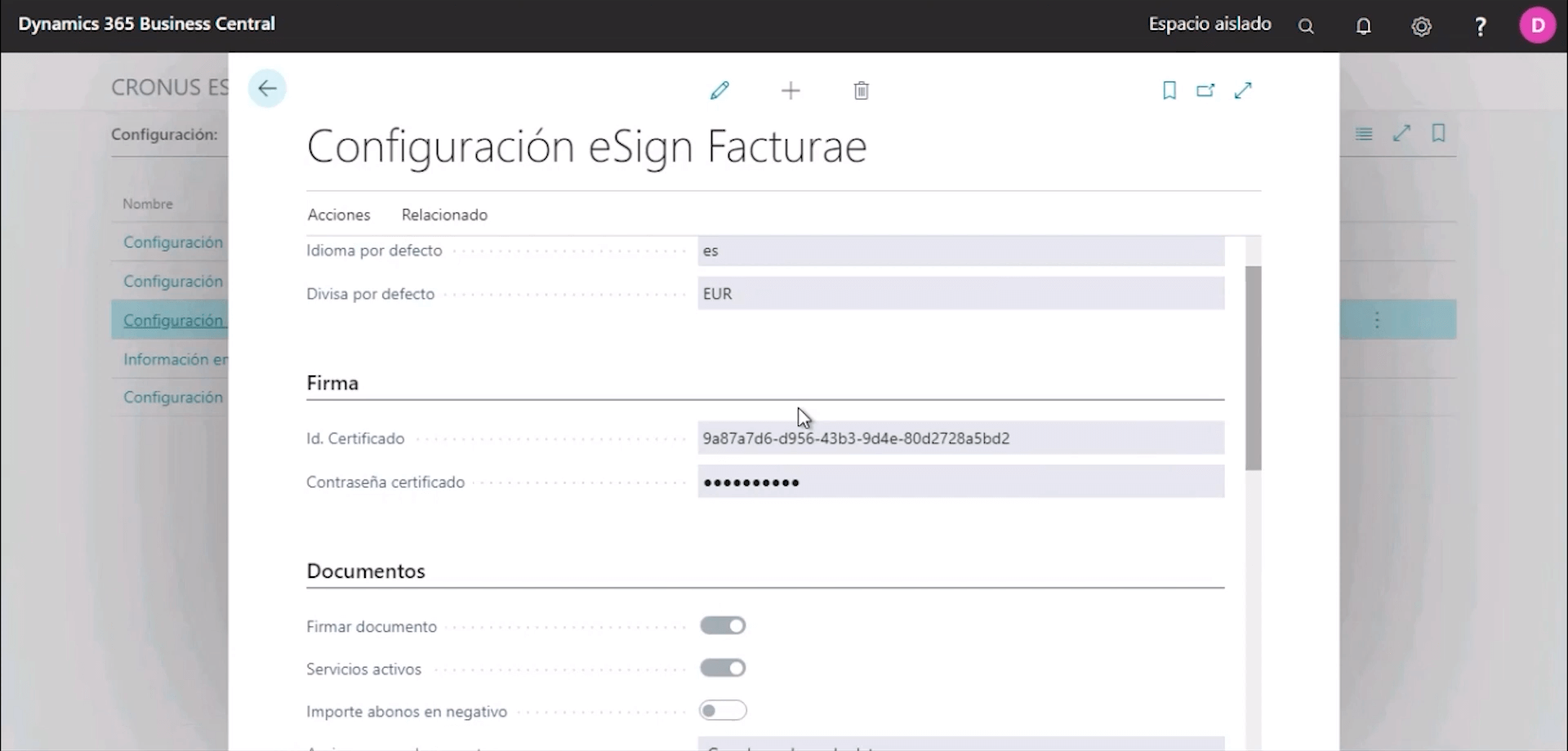Screen dimensions: 1568x751
Task: Collapse the Documentos section header
Action: (366, 571)
